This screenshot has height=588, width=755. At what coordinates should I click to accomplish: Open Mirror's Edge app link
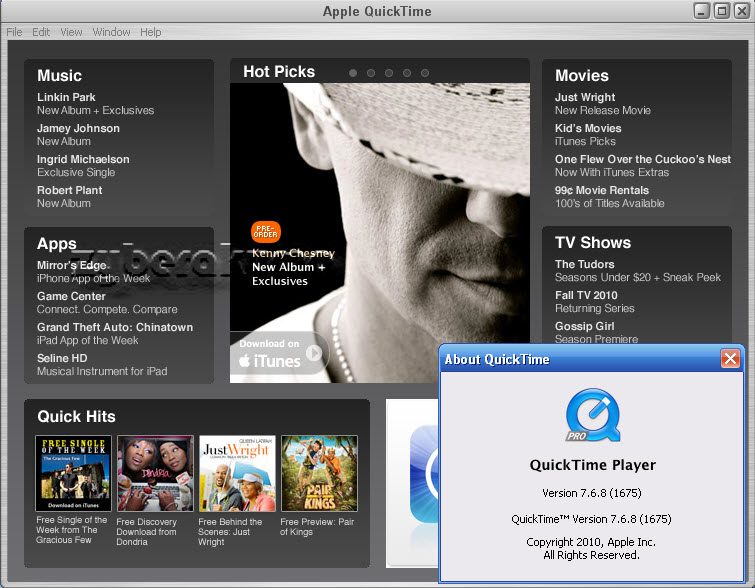(93, 272)
